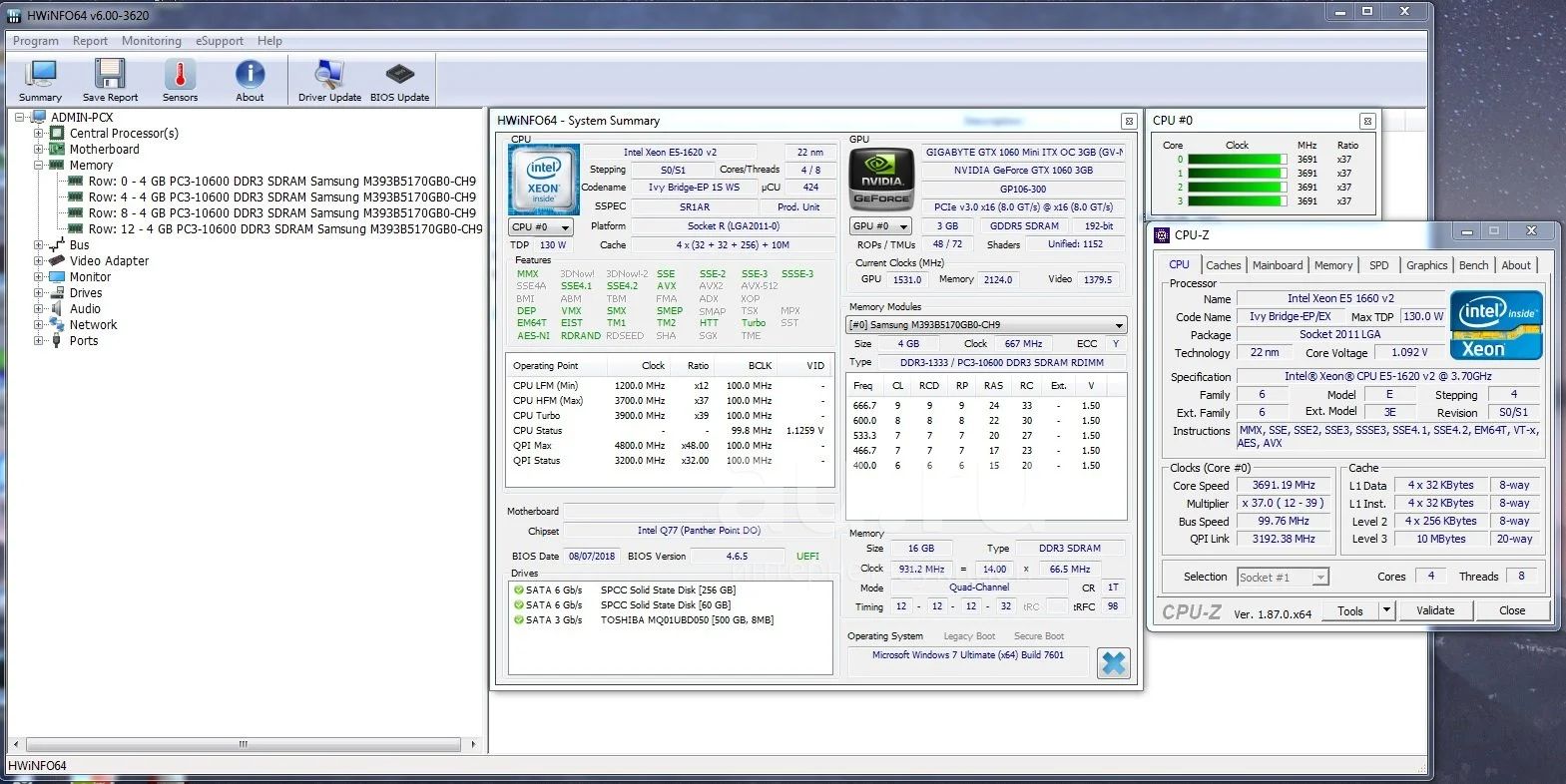Click the Memory module tree icon

coord(57,165)
